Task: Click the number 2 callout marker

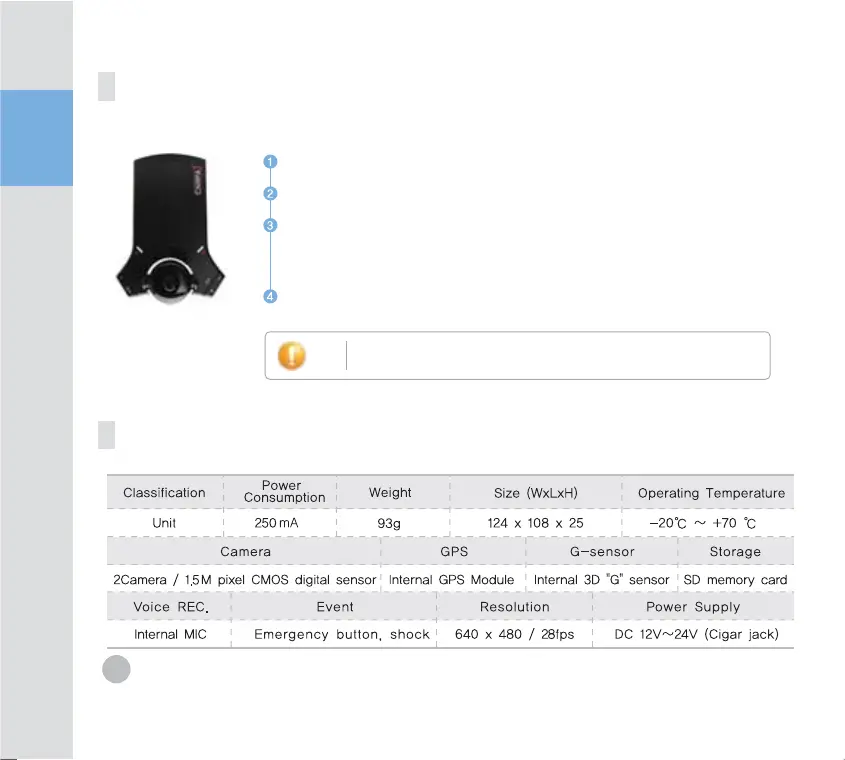Action: [x=271, y=194]
